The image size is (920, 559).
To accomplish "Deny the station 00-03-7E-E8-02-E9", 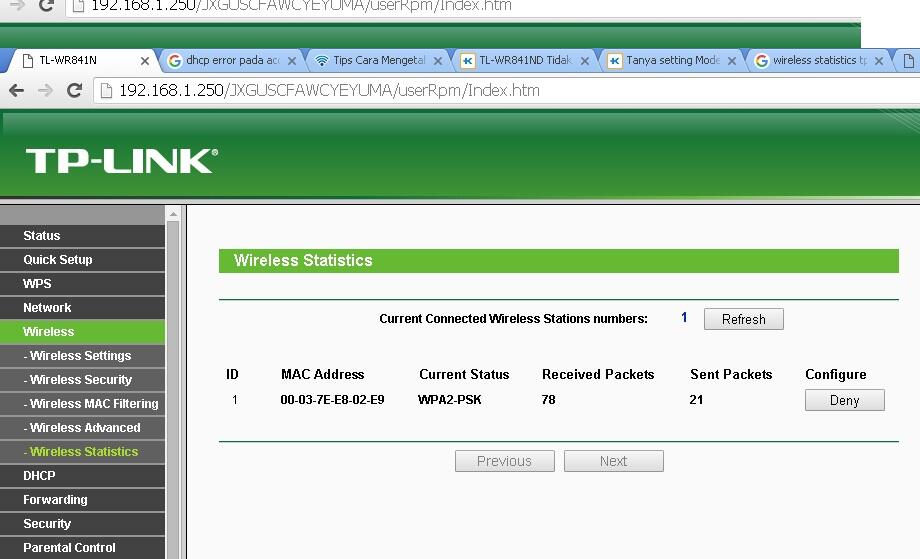I will click(x=844, y=401).
